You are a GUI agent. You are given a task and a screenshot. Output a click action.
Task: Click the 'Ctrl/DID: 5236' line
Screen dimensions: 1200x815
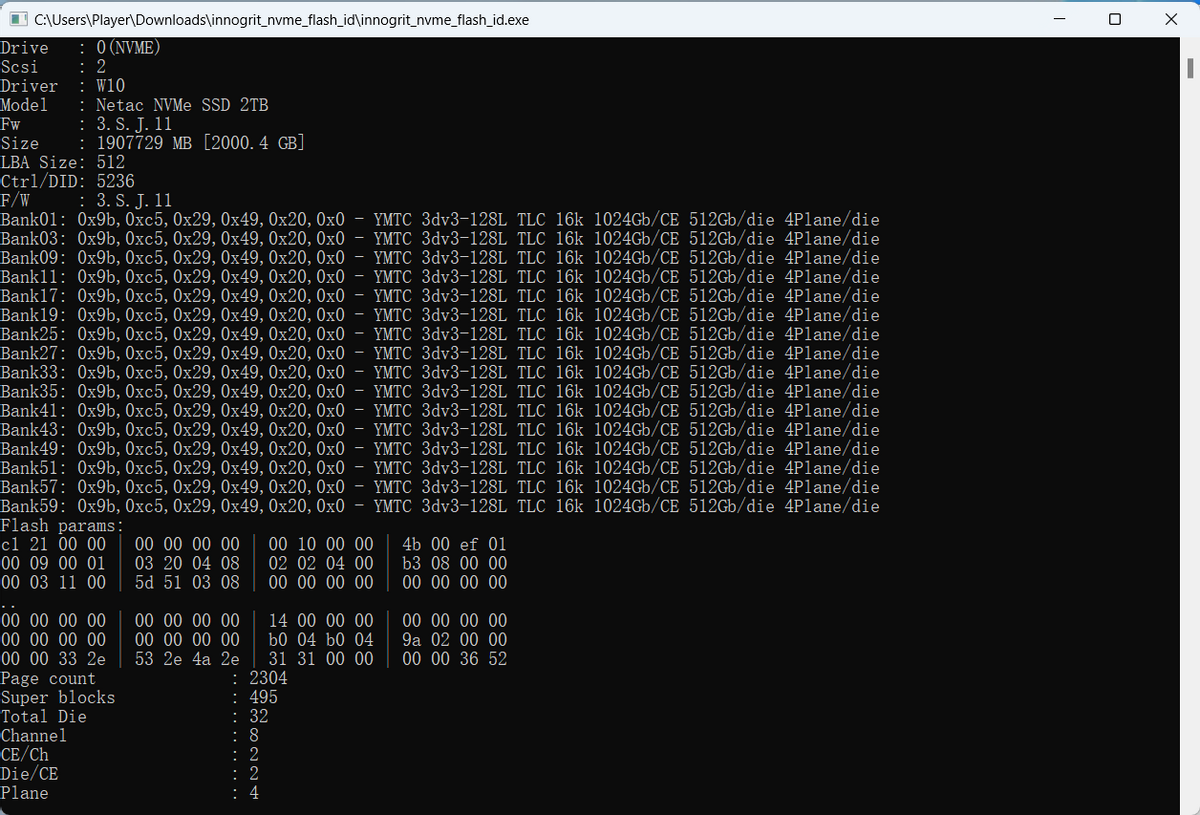click(67, 181)
